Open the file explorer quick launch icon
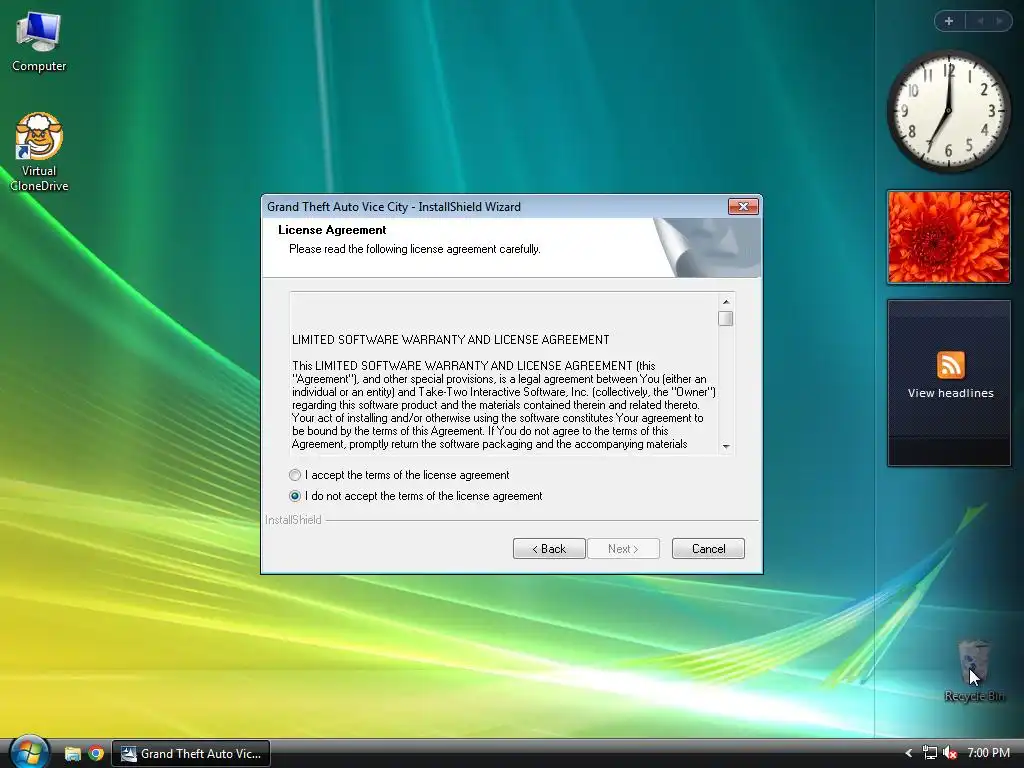 pyautogui.click(x=72, y=754)
